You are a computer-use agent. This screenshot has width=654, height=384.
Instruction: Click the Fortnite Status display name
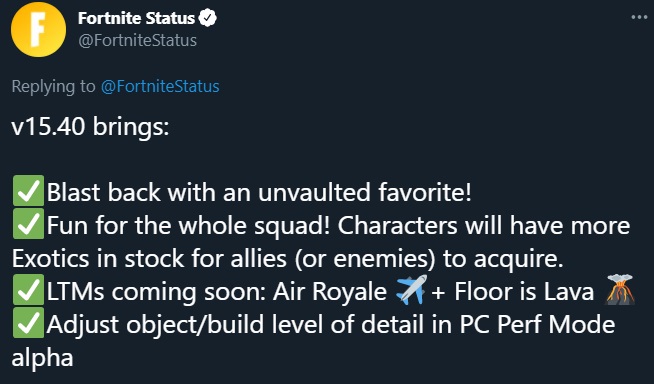[x=136, y=18]
